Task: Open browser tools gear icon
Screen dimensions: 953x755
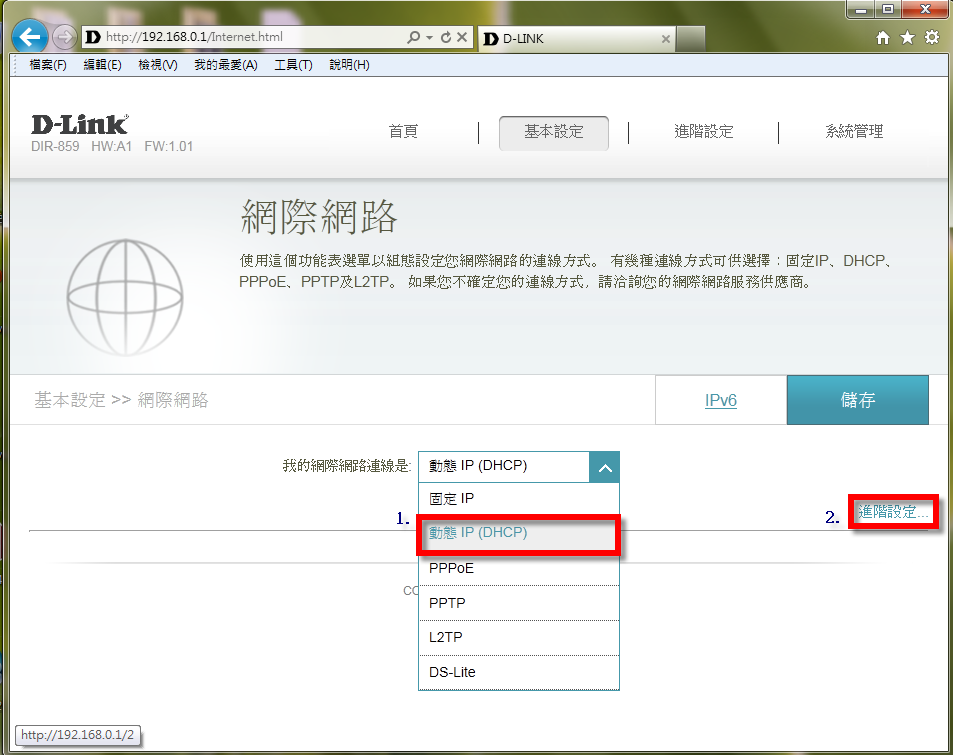Action: click(932, 38)
